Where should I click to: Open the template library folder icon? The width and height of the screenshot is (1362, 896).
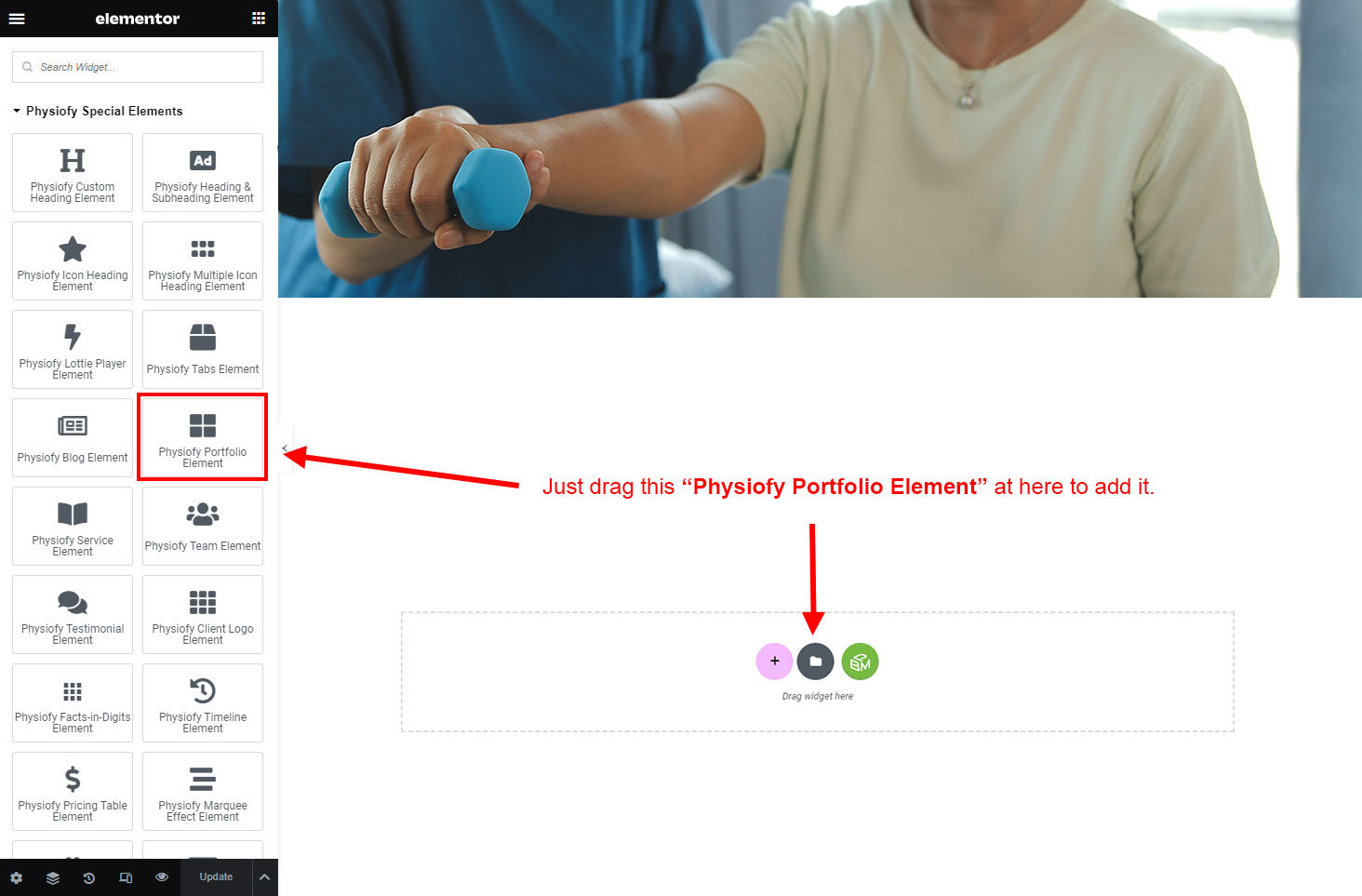point(816,662)
